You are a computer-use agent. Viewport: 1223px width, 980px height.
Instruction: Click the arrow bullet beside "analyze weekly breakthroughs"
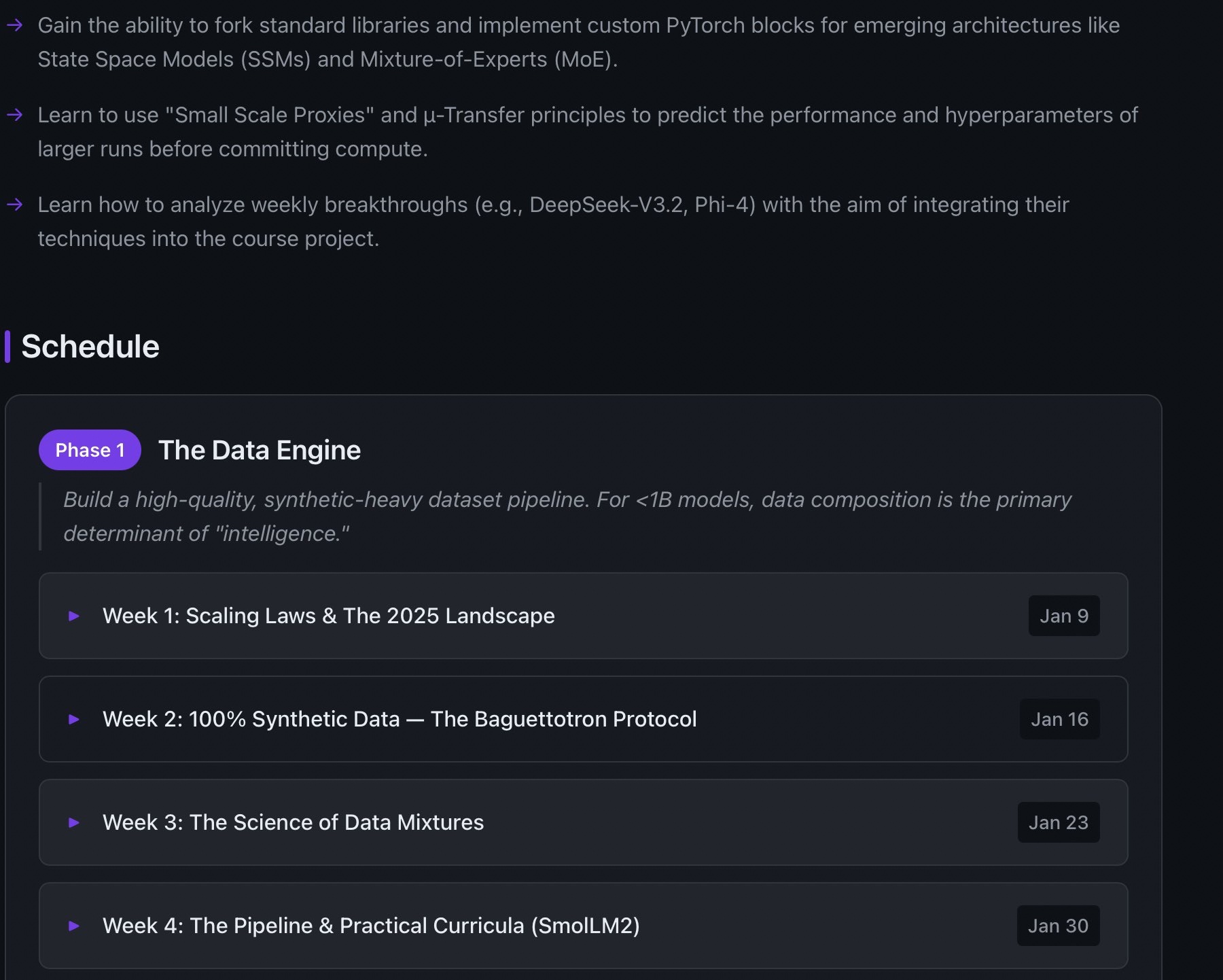pyautogui.click(x=15, y=205)
